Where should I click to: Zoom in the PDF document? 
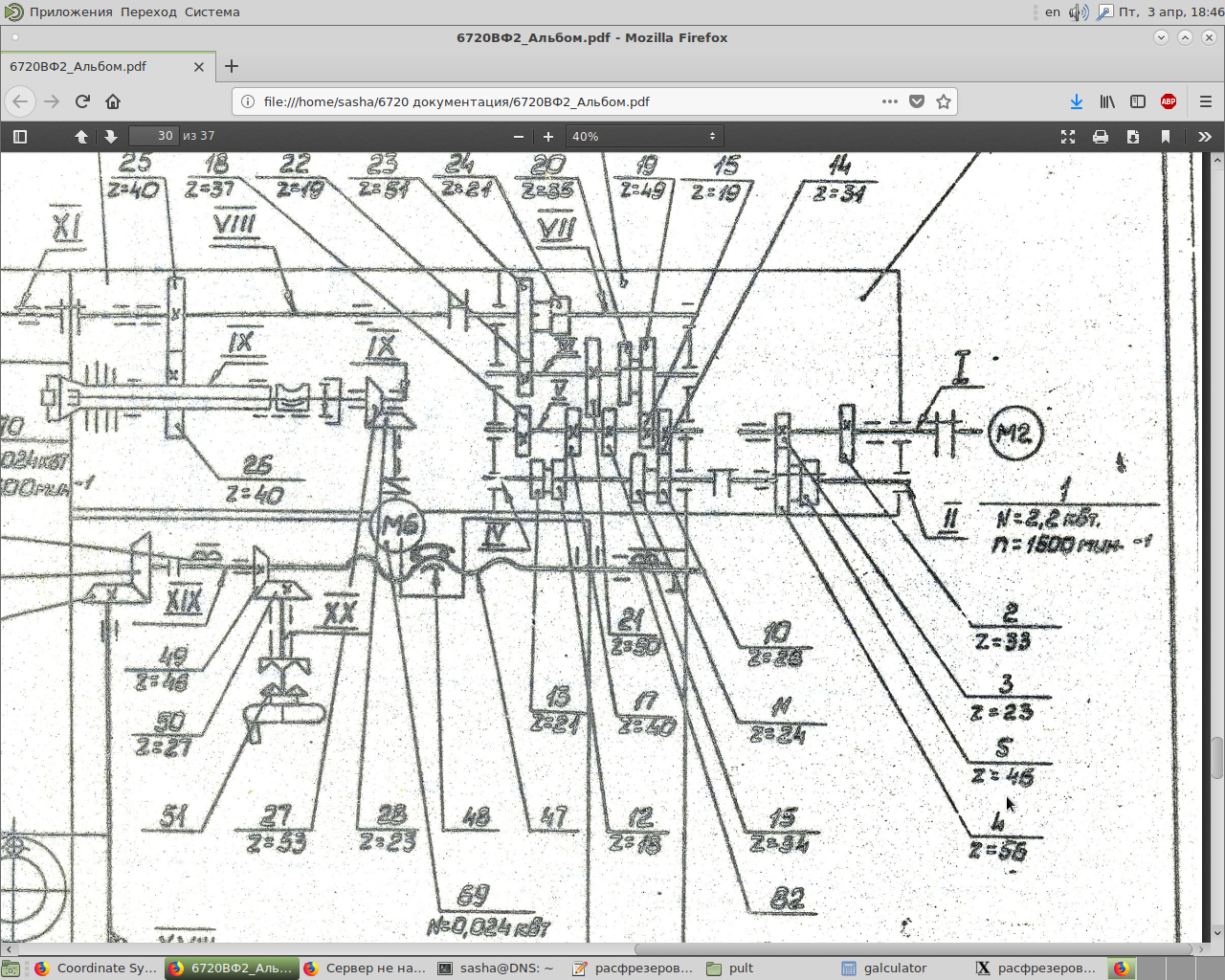click(547, 137)
